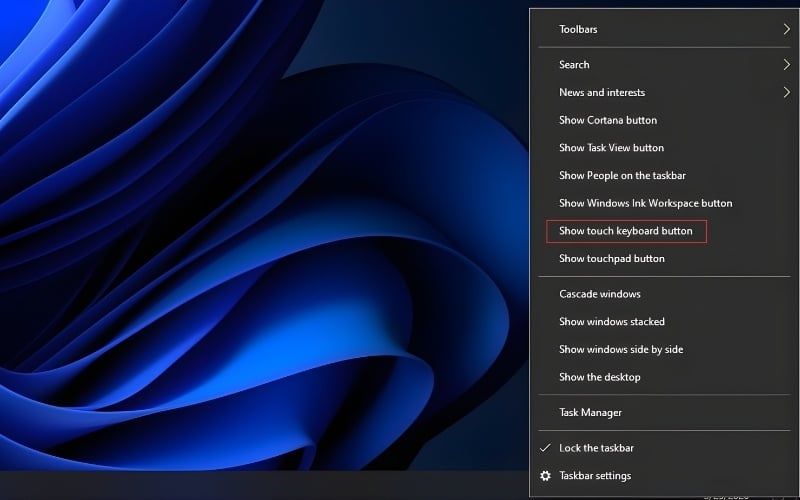Image resolution: width=800 pixels, height=500 pixels.
Task: Click the gear icon for Taskbar settings
Action: pos(545,476)
